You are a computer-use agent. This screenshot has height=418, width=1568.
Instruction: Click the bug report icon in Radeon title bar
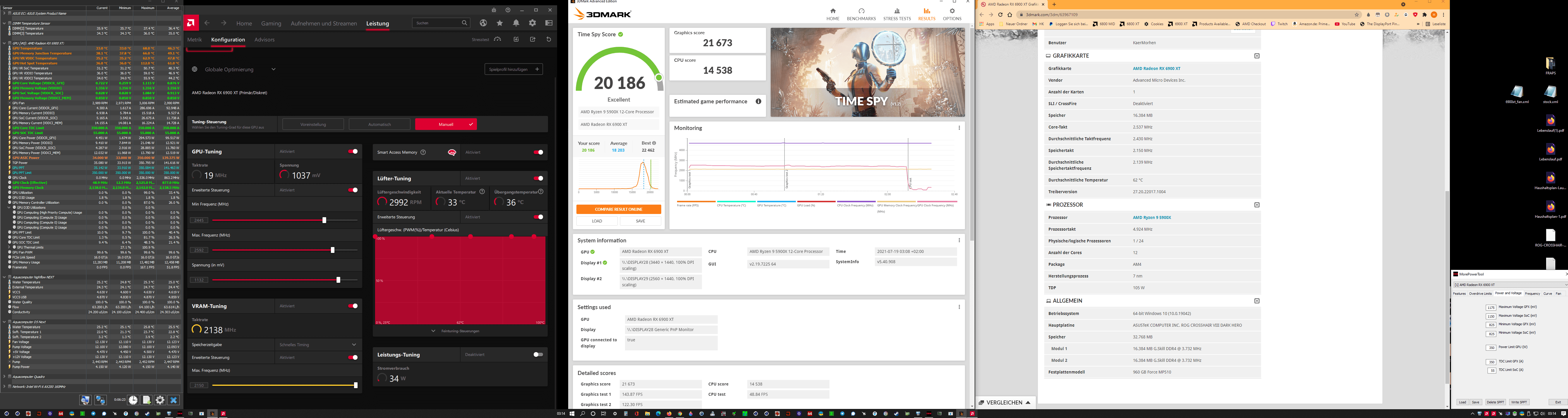pos(494,10)
